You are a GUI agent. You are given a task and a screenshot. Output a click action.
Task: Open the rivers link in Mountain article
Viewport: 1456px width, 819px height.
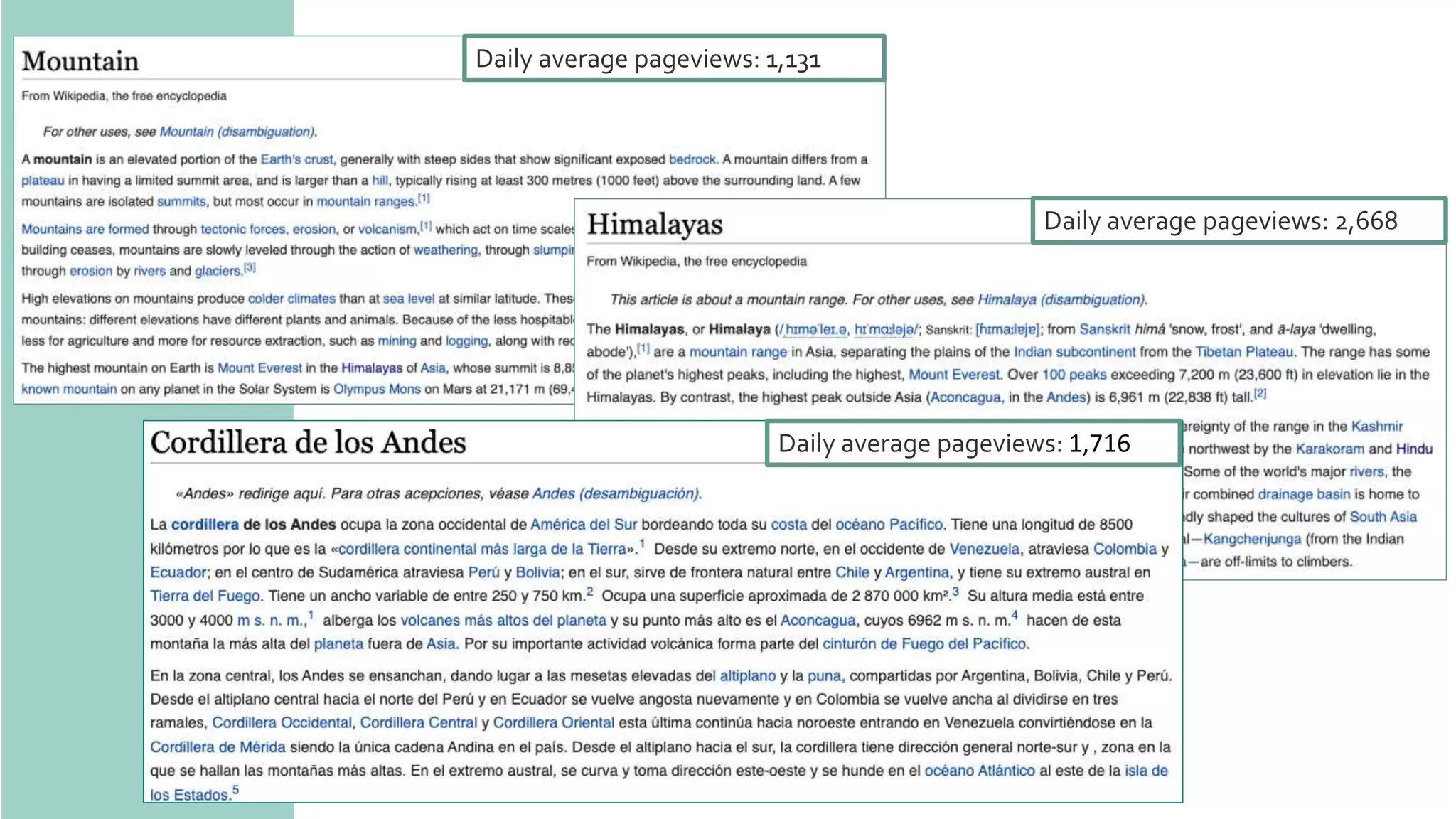[x=149, y=271]
